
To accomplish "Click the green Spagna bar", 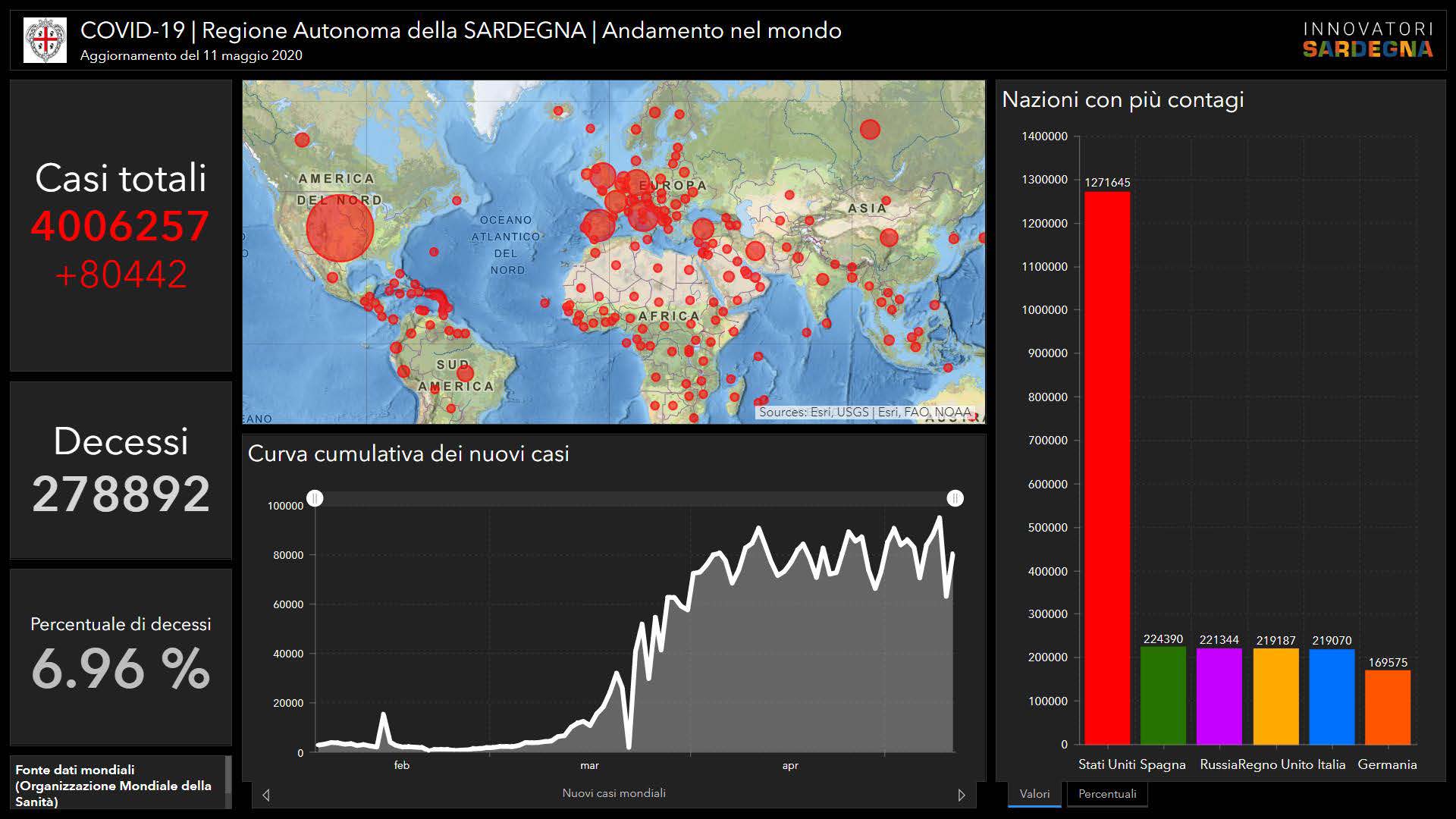I will [1163, 695].
